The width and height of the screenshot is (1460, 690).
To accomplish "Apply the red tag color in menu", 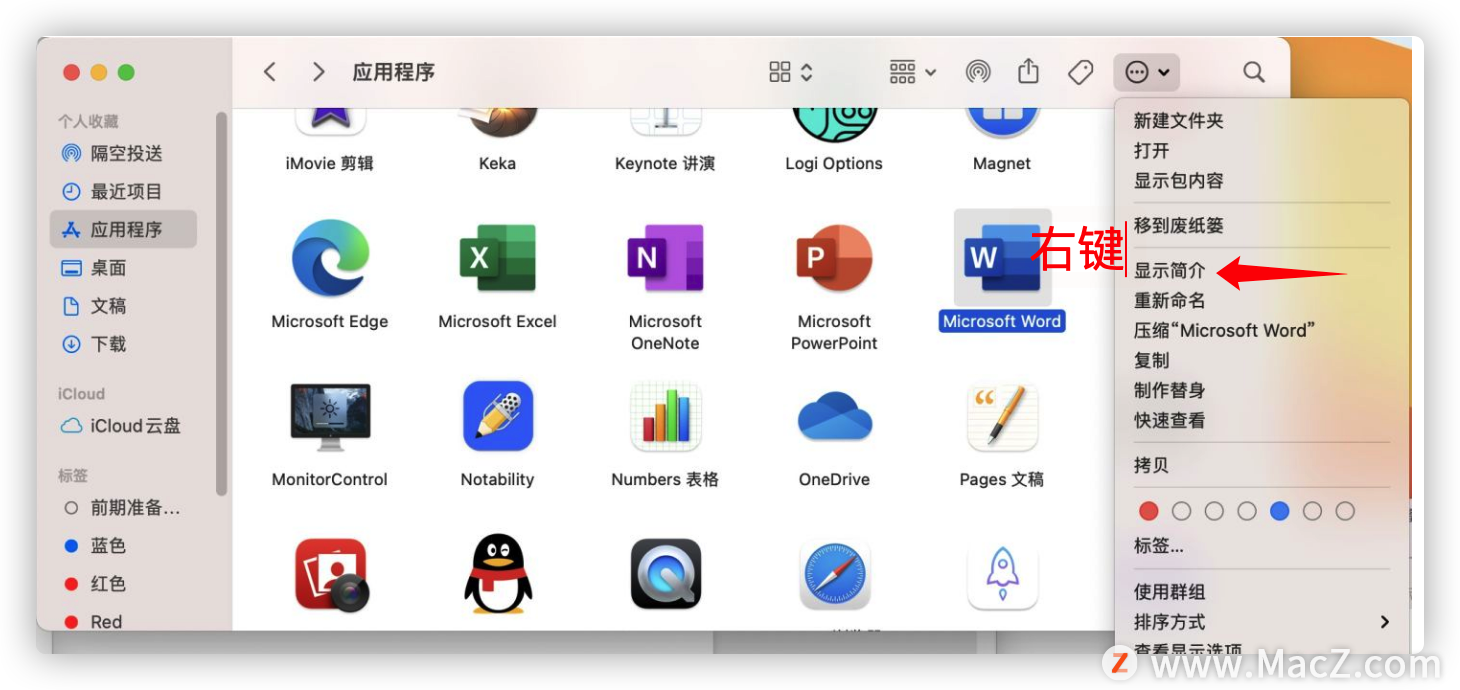I will tap(1149, 511).
